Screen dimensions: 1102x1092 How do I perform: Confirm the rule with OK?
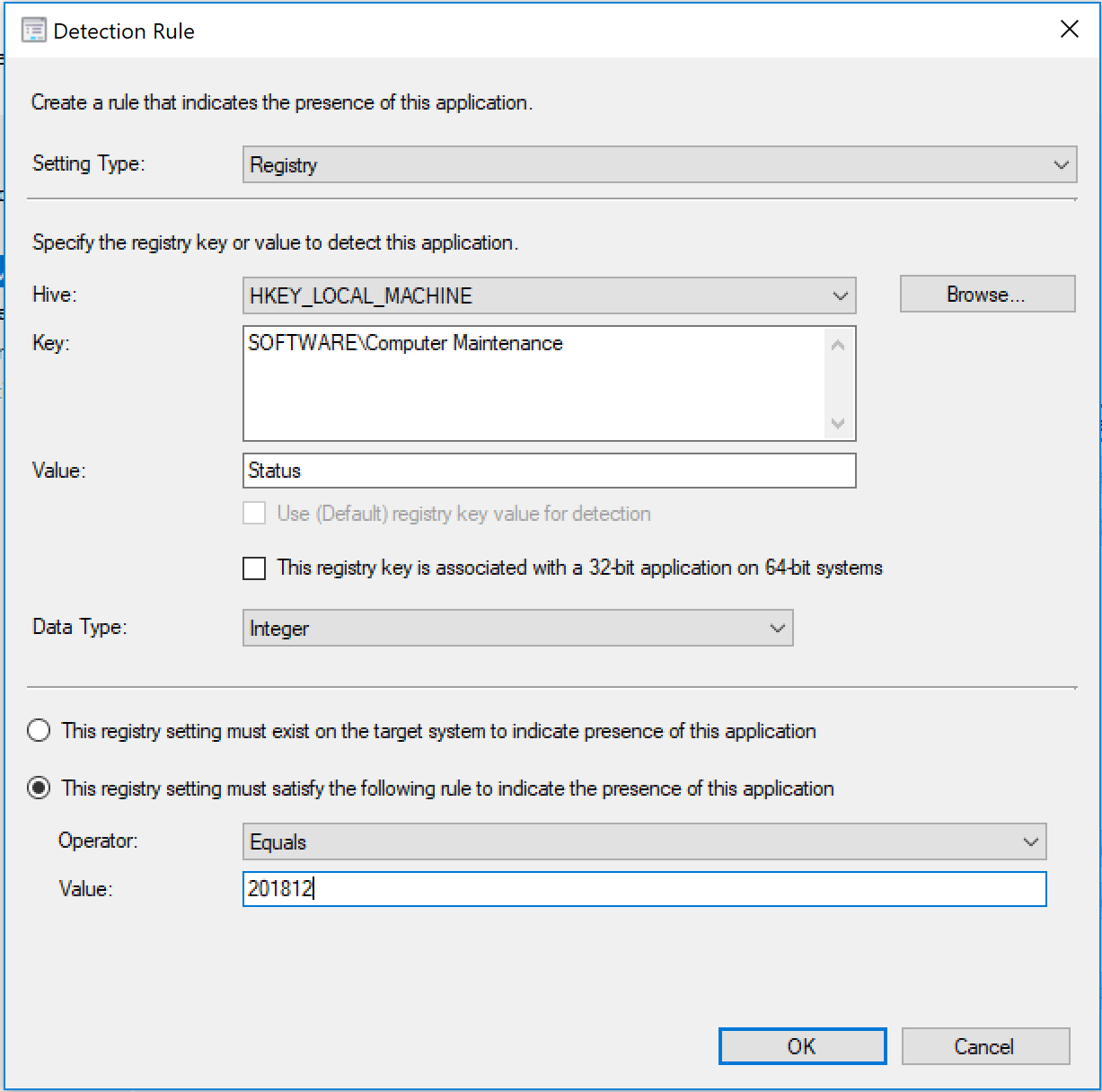(x=802, y=1045)
